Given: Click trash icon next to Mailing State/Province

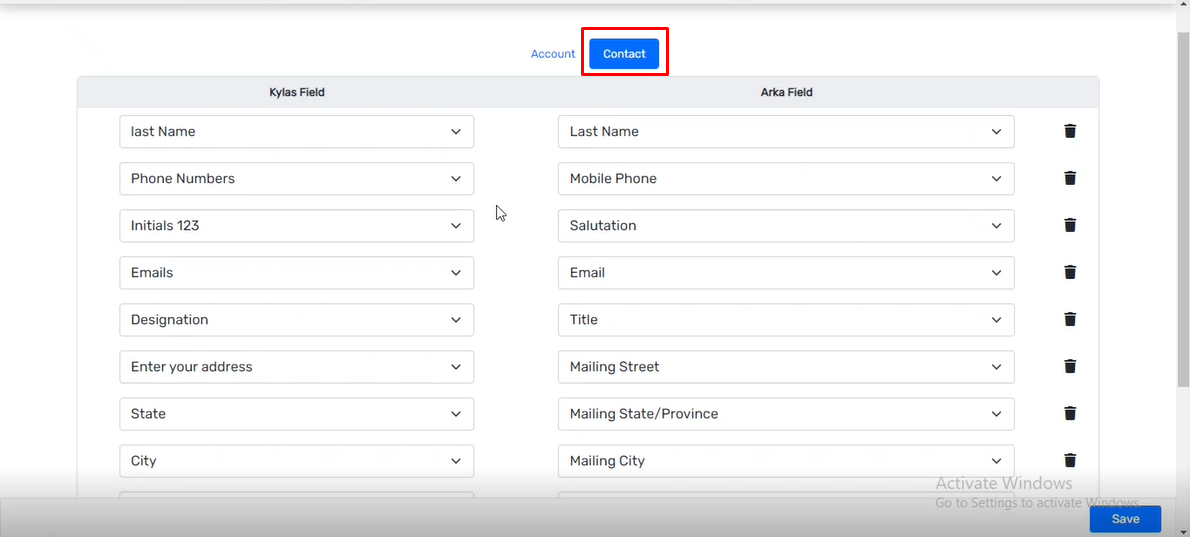Looking at the screenshot, I should pyautogui.click(x=1070, y=413).
